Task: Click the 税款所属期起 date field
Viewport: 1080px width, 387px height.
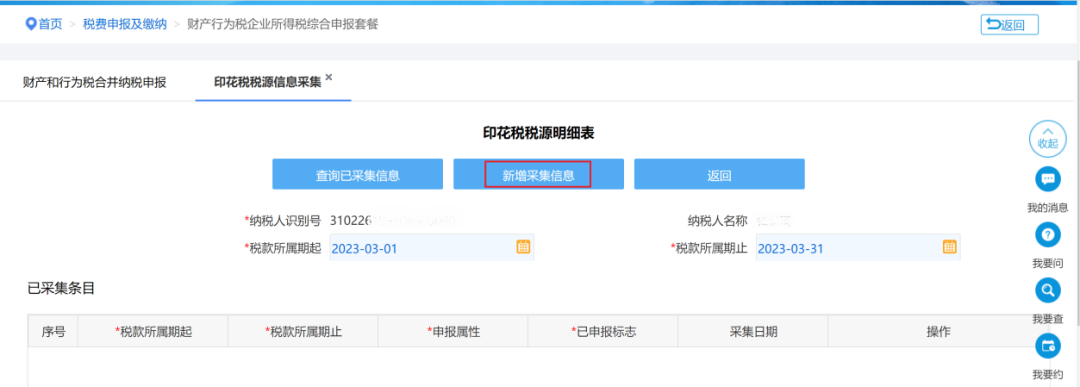Action: click(x=432, y=248)
